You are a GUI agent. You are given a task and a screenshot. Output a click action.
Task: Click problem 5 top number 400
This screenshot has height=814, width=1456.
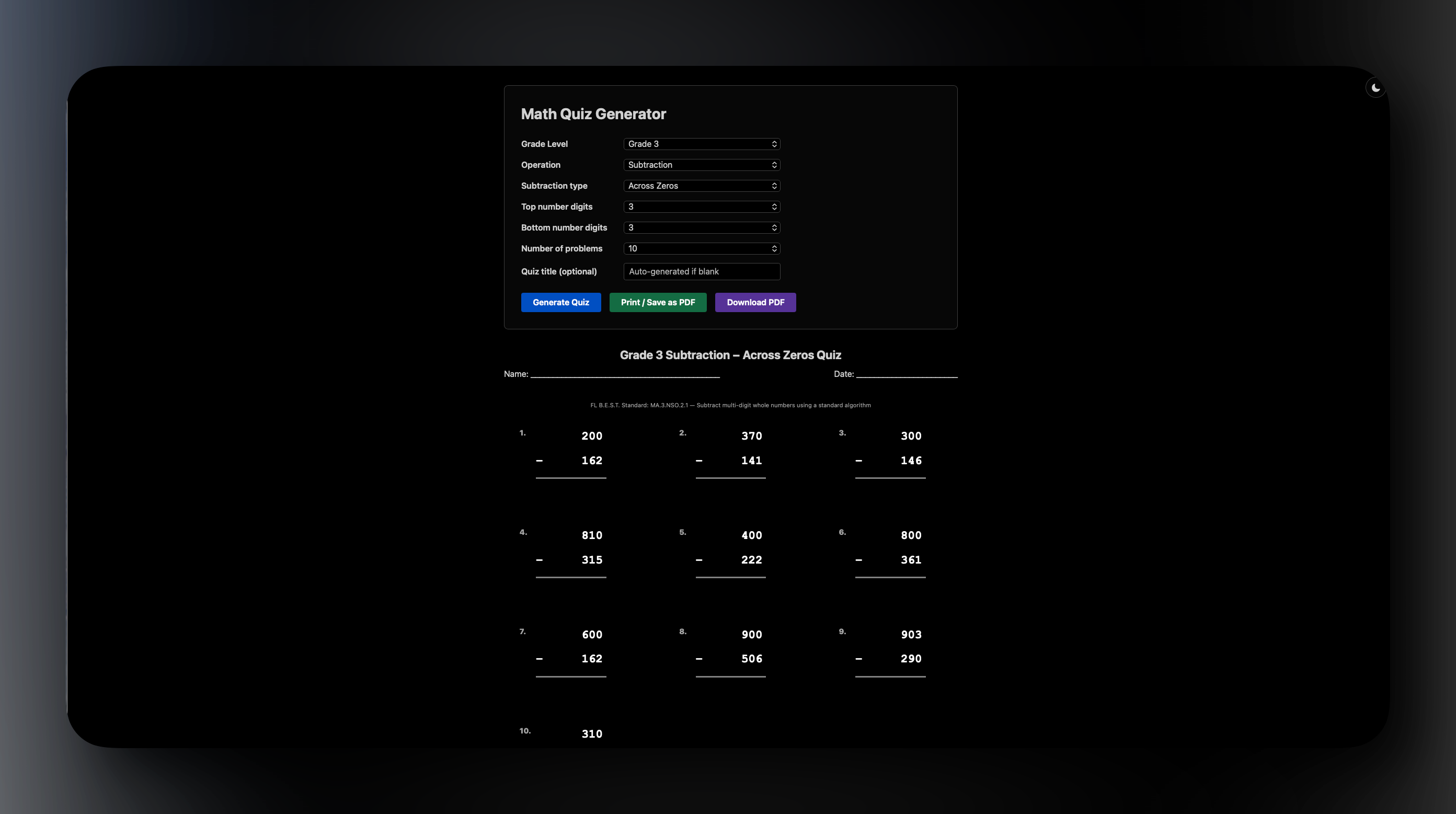tap(751, 535)
